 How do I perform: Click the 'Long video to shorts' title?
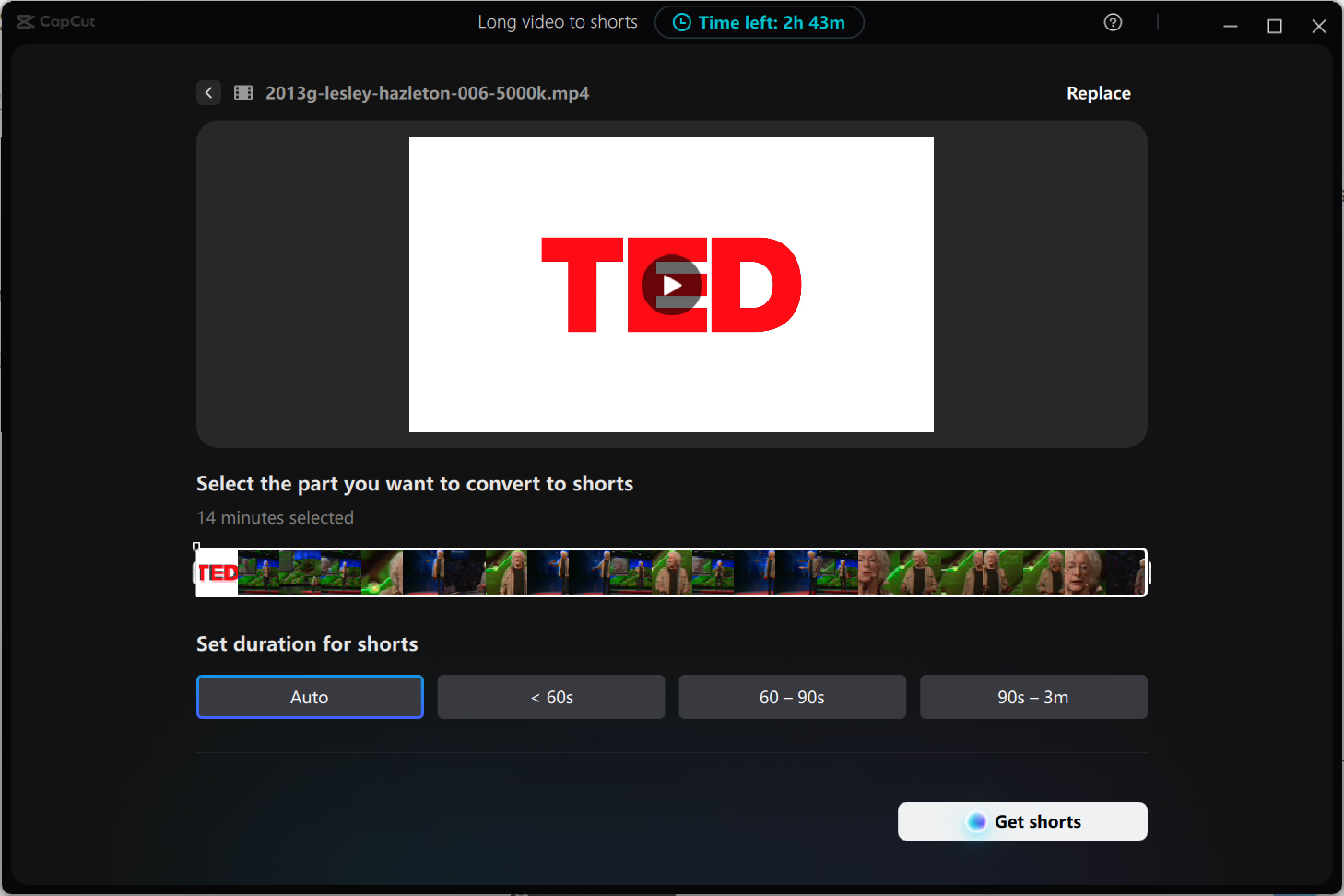(558, 22)
